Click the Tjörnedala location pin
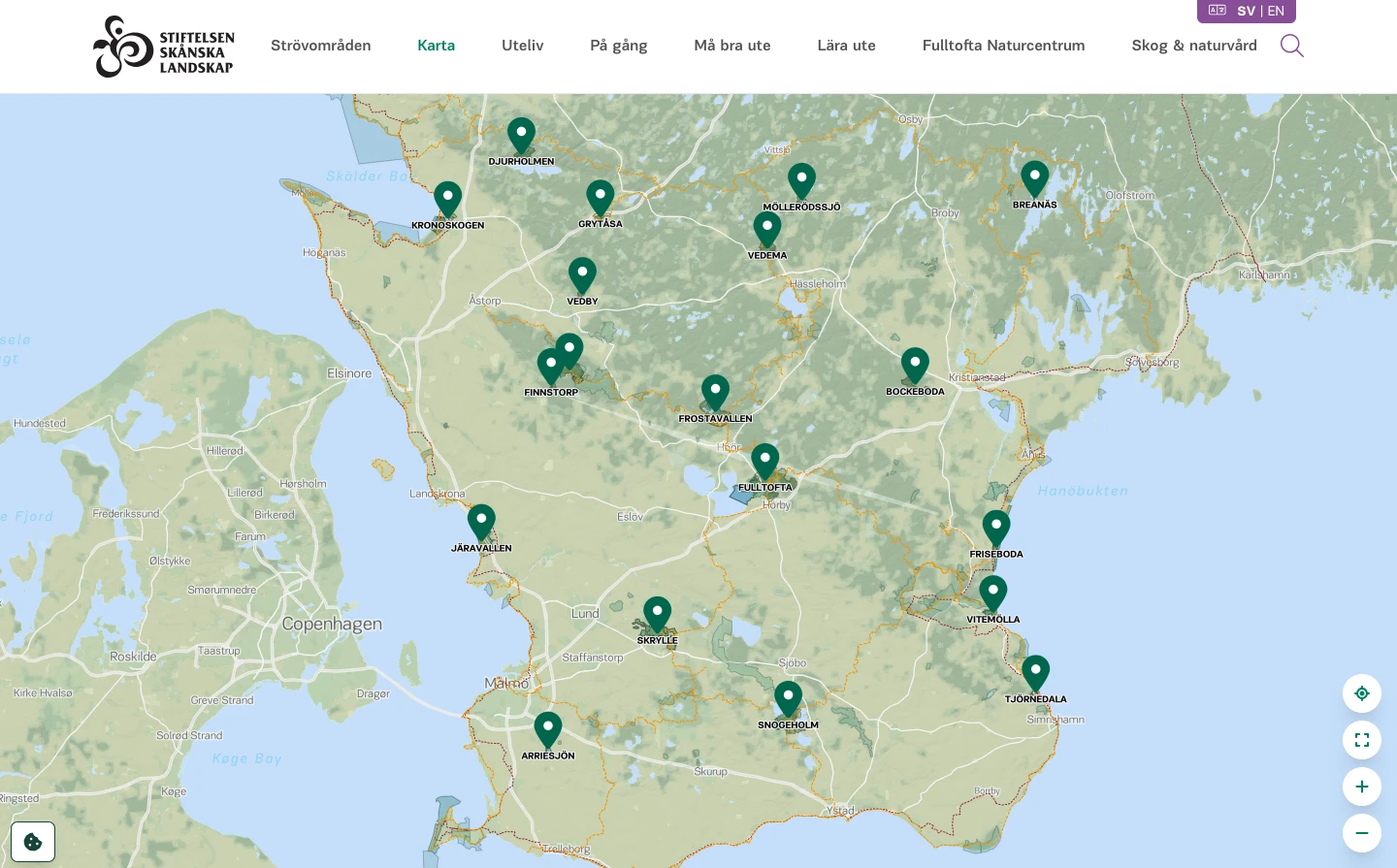The image size is (1397, 868). [1035, 673]
